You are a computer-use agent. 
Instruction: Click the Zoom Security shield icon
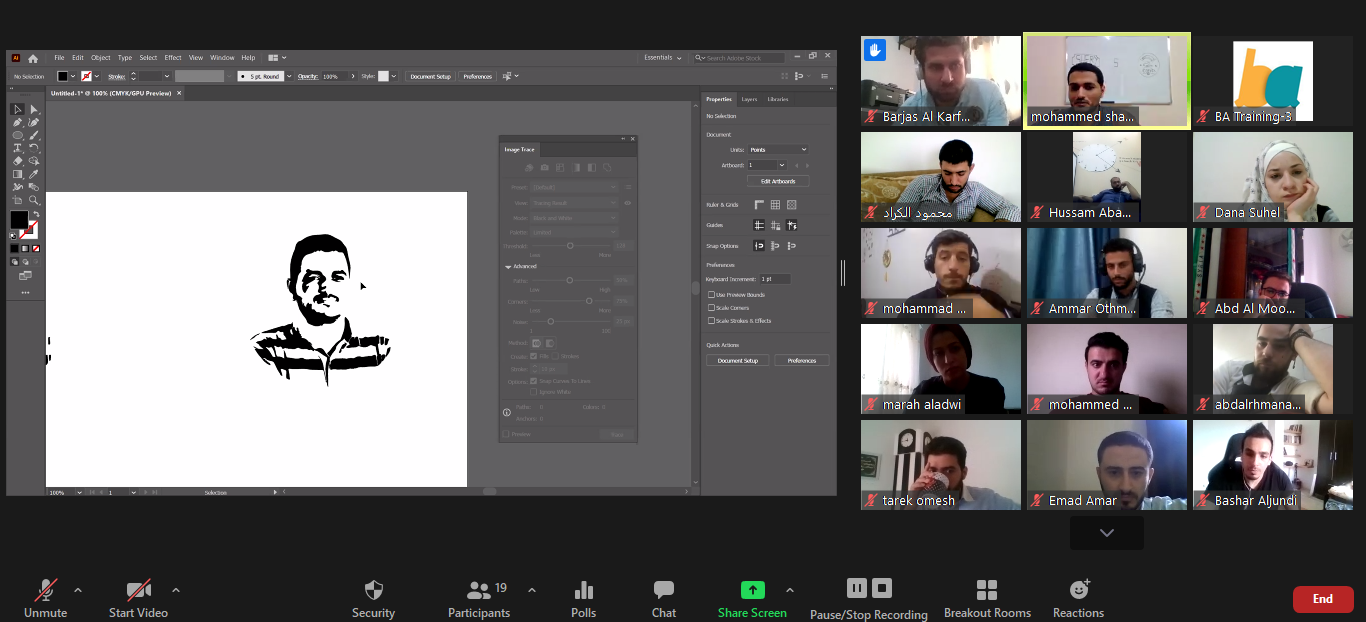pyautogui.click(x=373, y=590)
